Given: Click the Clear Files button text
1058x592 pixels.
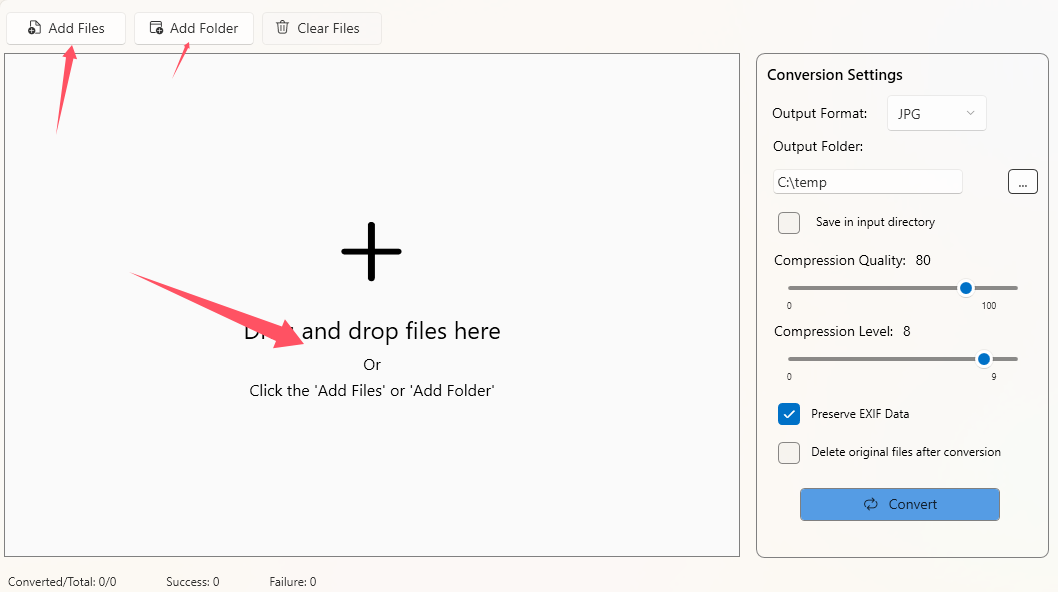Looking at the screenshot, I should pos(328,28).
